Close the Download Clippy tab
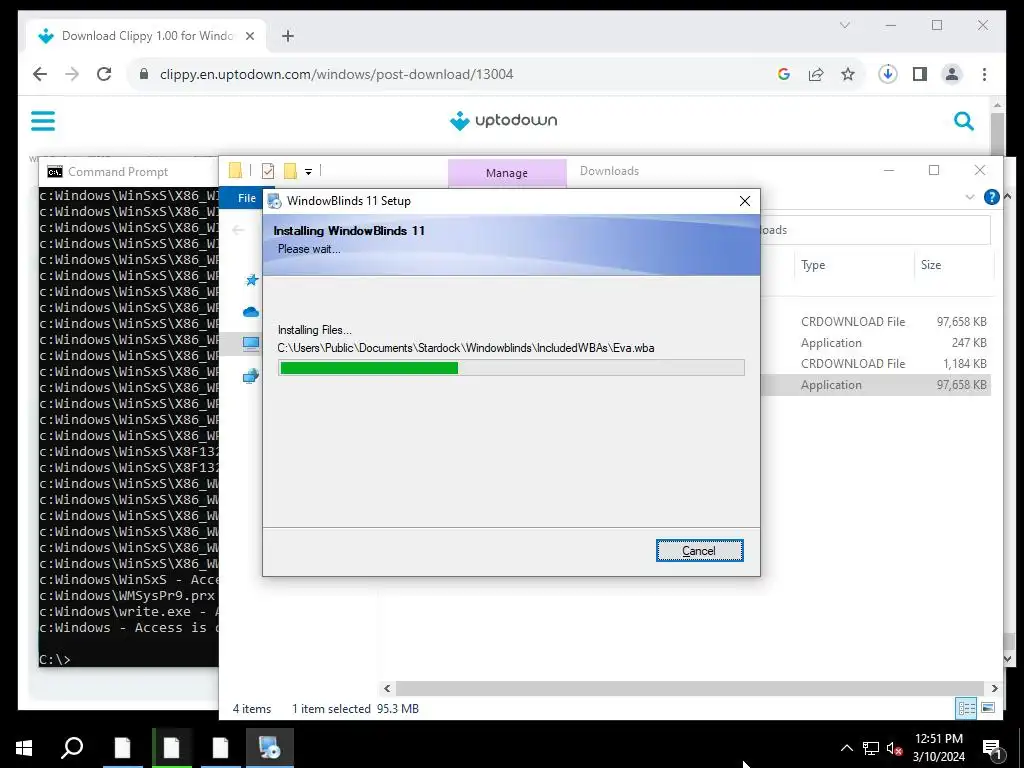The image size is (1024, 768). coord(249,36)
